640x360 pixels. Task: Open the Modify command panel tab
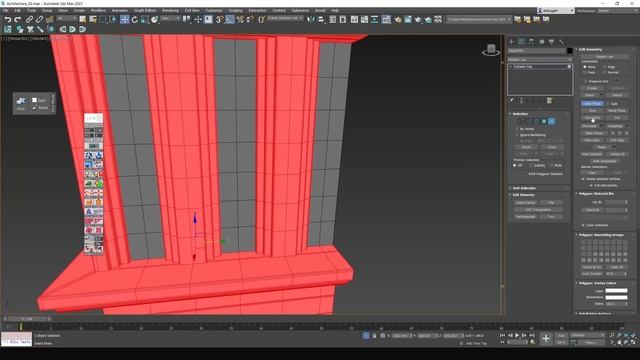point(521,42)
